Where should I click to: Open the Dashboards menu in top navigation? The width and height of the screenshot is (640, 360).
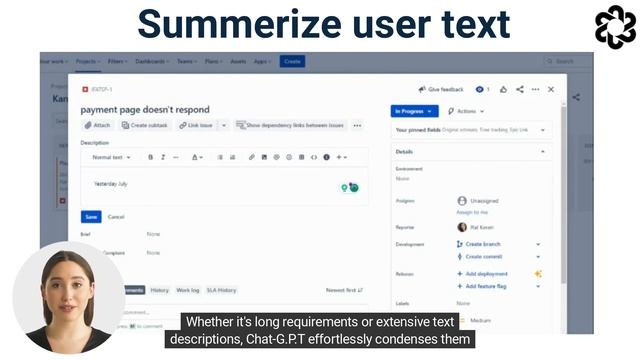pos(152,61)
